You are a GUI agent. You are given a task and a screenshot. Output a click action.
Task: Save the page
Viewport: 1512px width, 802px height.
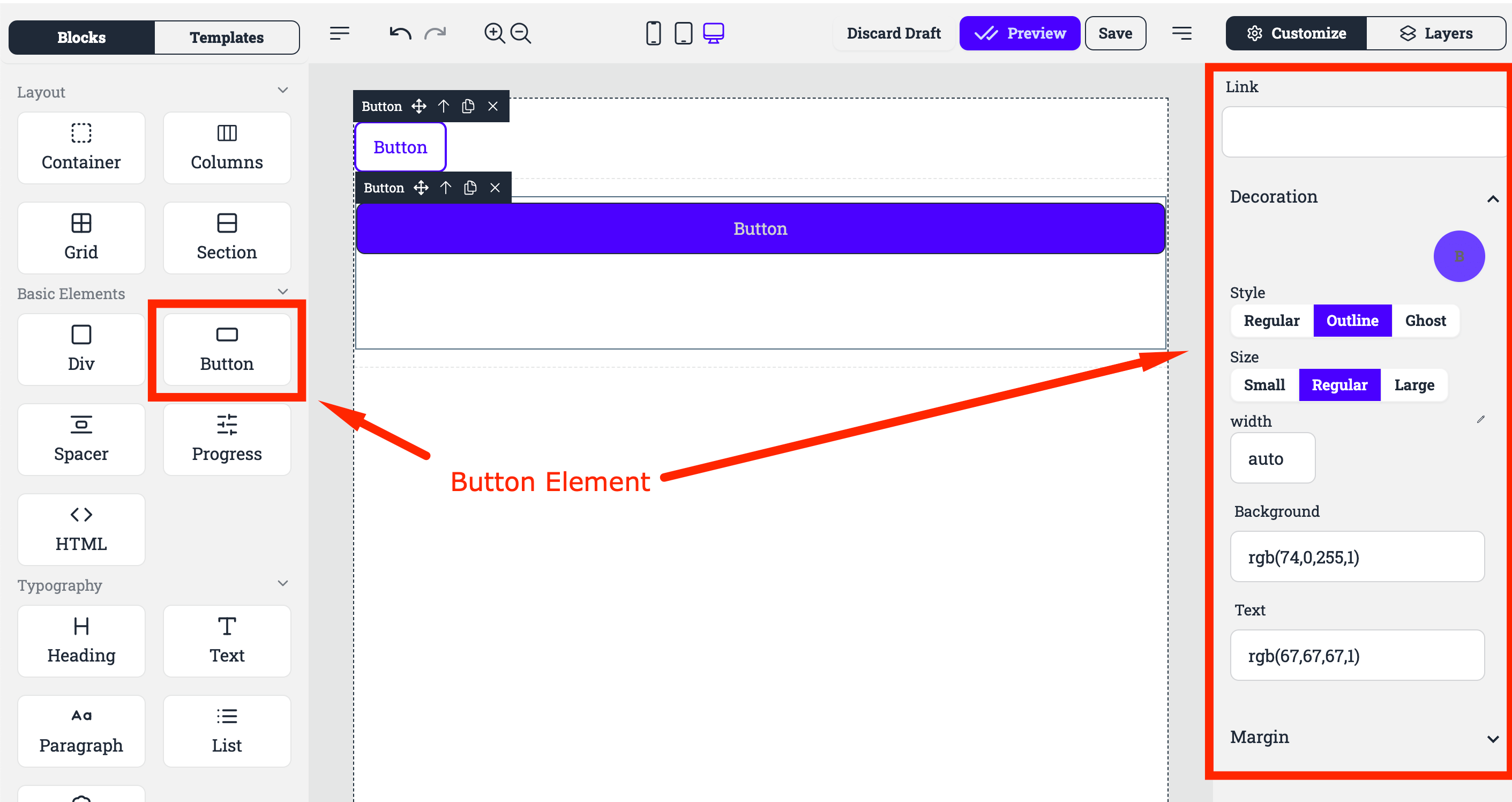pos(1115,33)
